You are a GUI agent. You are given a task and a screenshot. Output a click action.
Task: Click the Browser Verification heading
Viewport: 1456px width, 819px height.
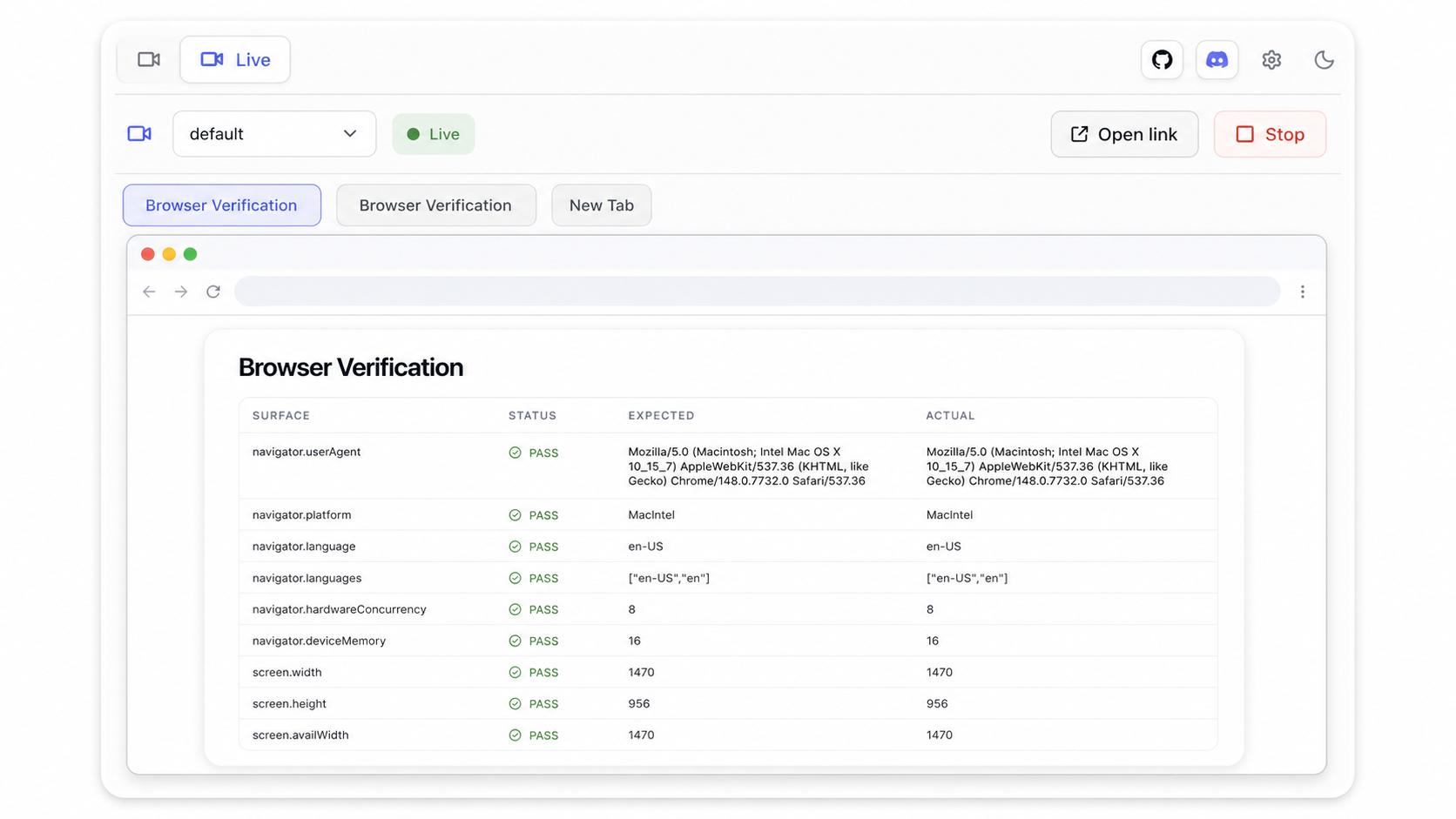(351, 367)
